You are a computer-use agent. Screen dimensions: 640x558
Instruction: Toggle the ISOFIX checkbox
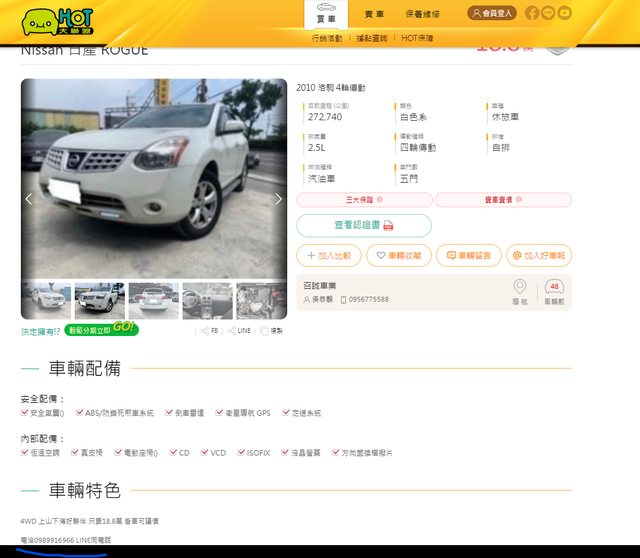pos(239,452)
